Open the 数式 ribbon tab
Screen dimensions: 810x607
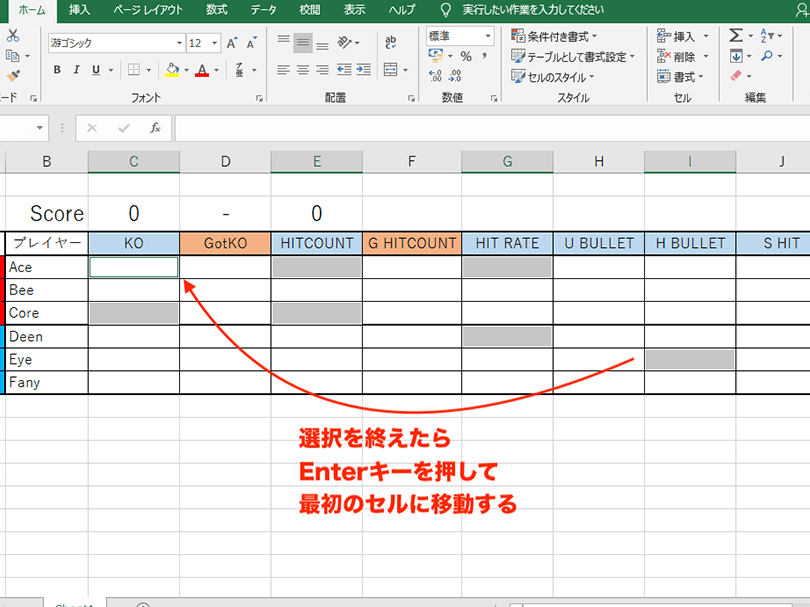216,10
